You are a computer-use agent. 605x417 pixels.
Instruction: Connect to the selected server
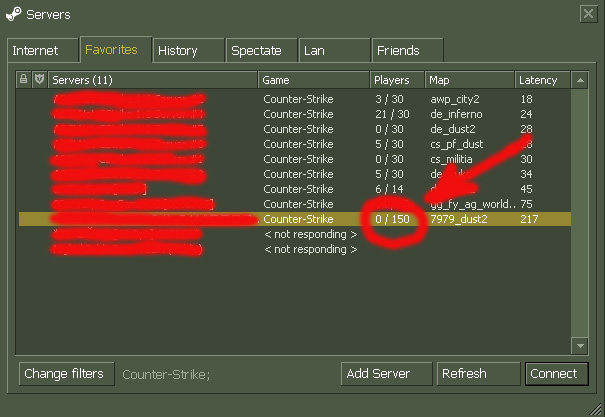[556, 373]
